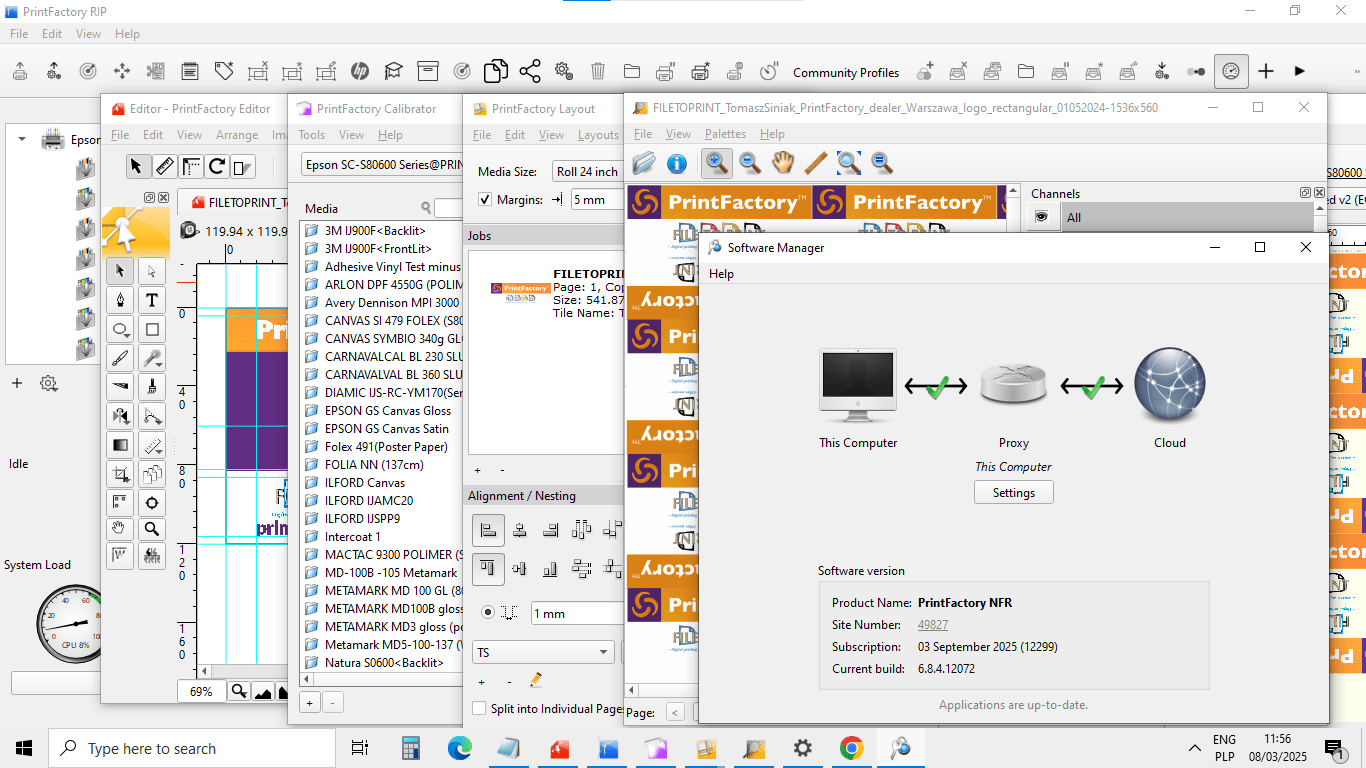This screenshot has height=768, width=1366.
Task: Enable Split into Individual Pages checkbox
Action: pyautogui.click(x=479, y=709)
